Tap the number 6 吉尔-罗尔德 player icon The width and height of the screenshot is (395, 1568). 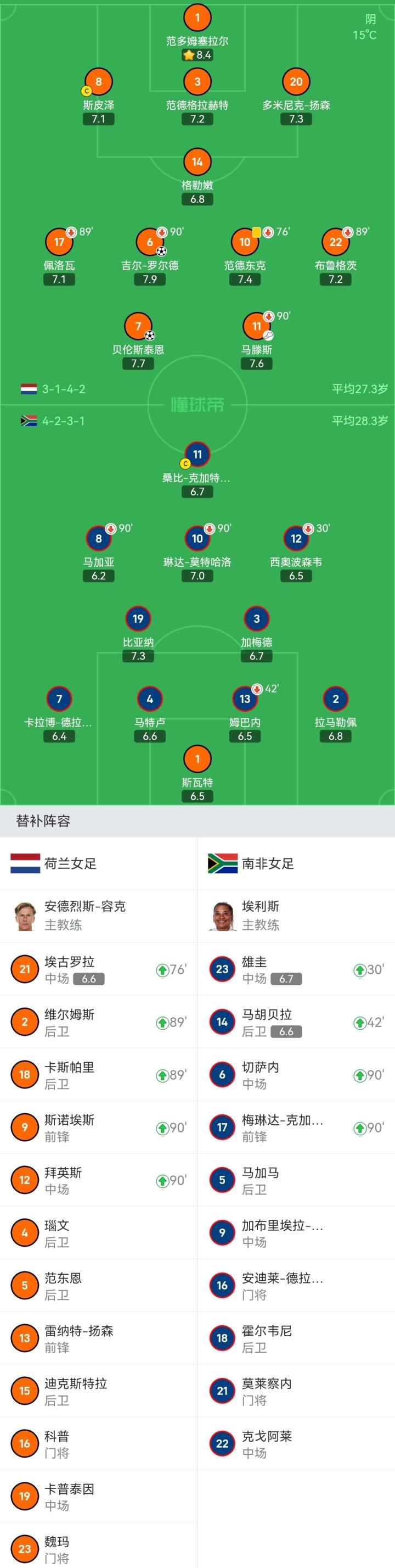[x=149, y=242]
